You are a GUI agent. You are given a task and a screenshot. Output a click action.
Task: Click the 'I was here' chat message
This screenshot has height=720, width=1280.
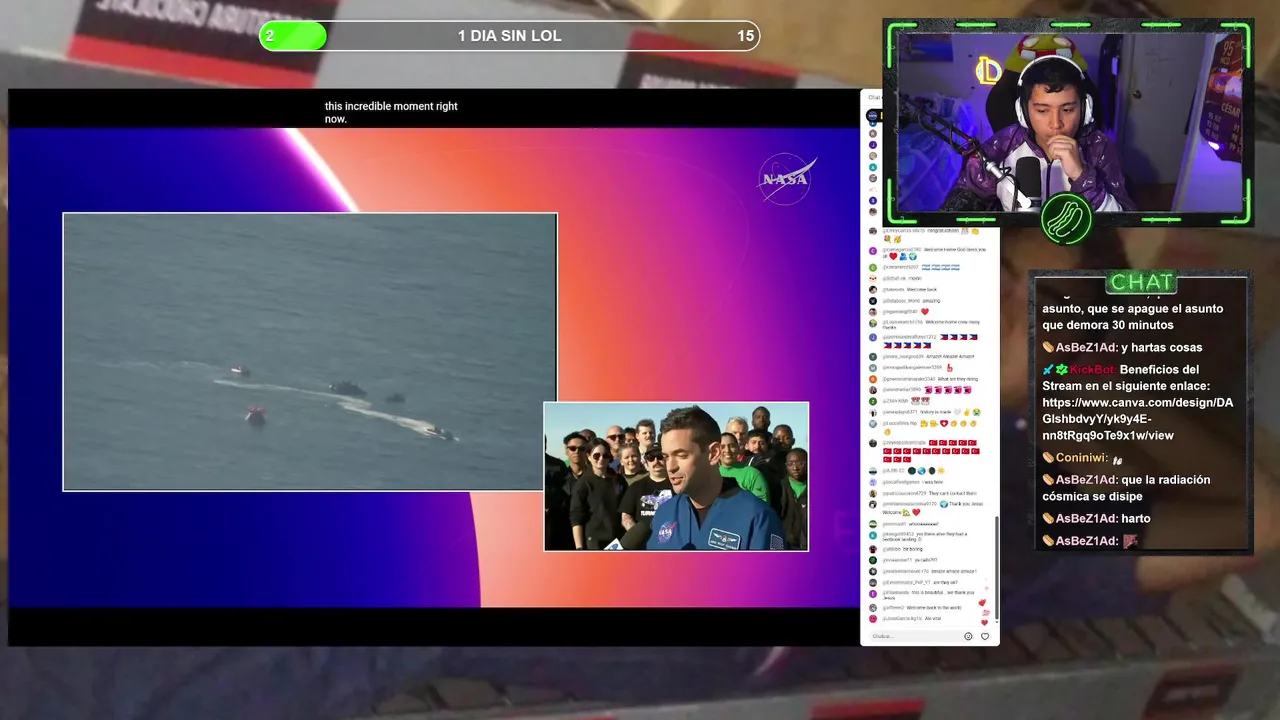click(x=933, y=482)
